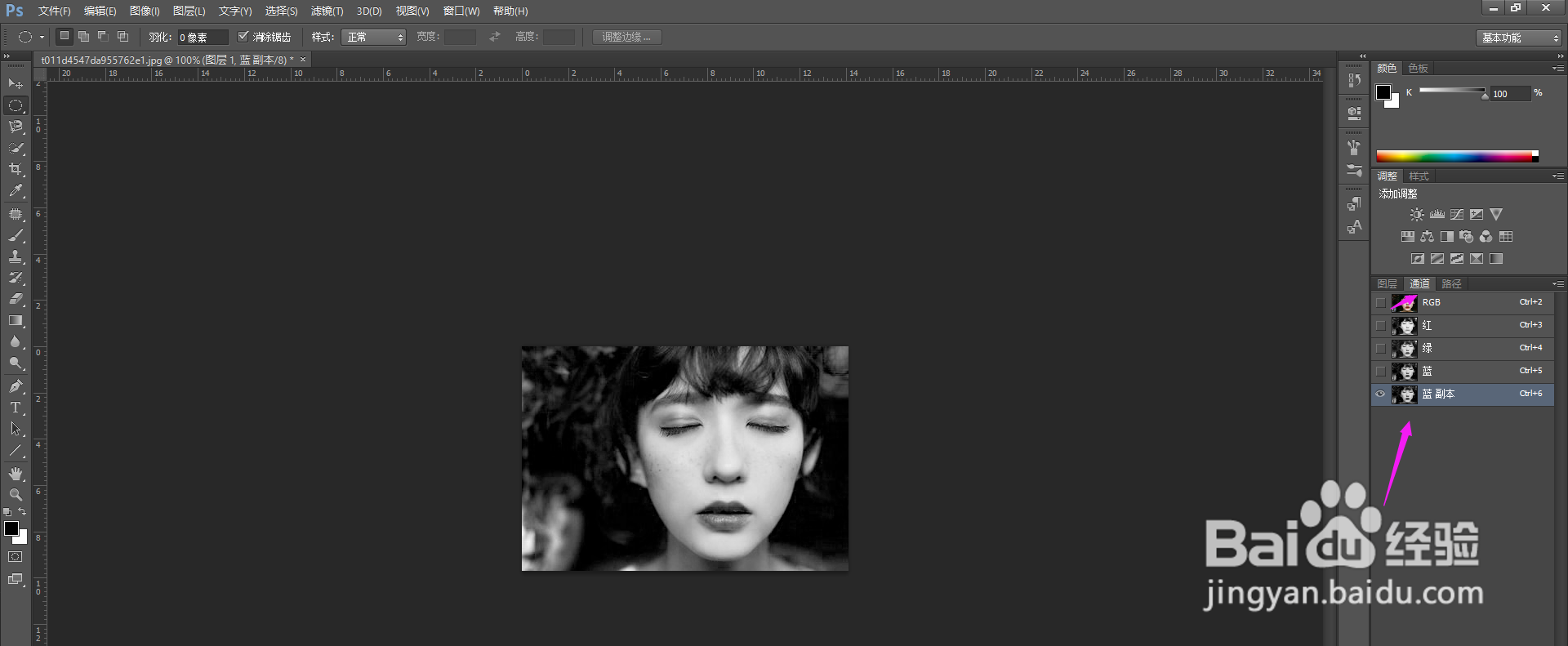The image size is (1568, 646).
Task: Toggle the 消除锯齿 anti-alias checkbox
Action: point(243,36)
